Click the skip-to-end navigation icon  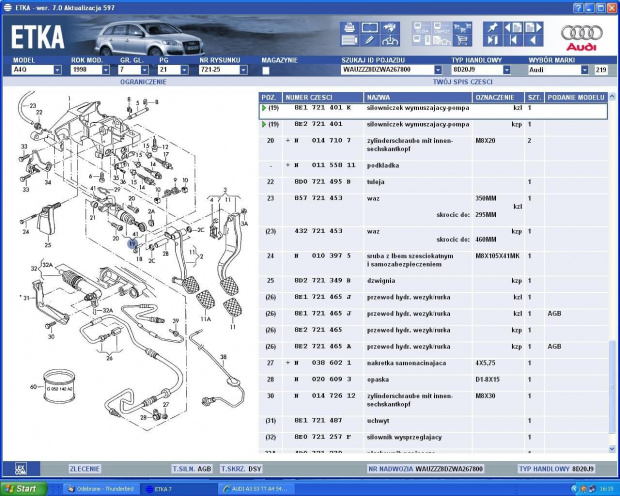[492, 40]
